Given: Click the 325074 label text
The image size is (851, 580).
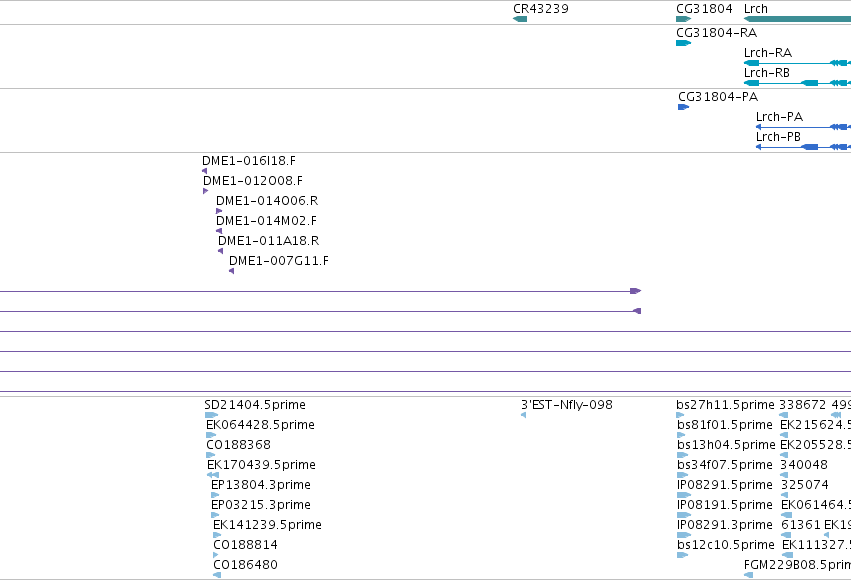Looking at the screenshot, I should (x=805, y=485).
